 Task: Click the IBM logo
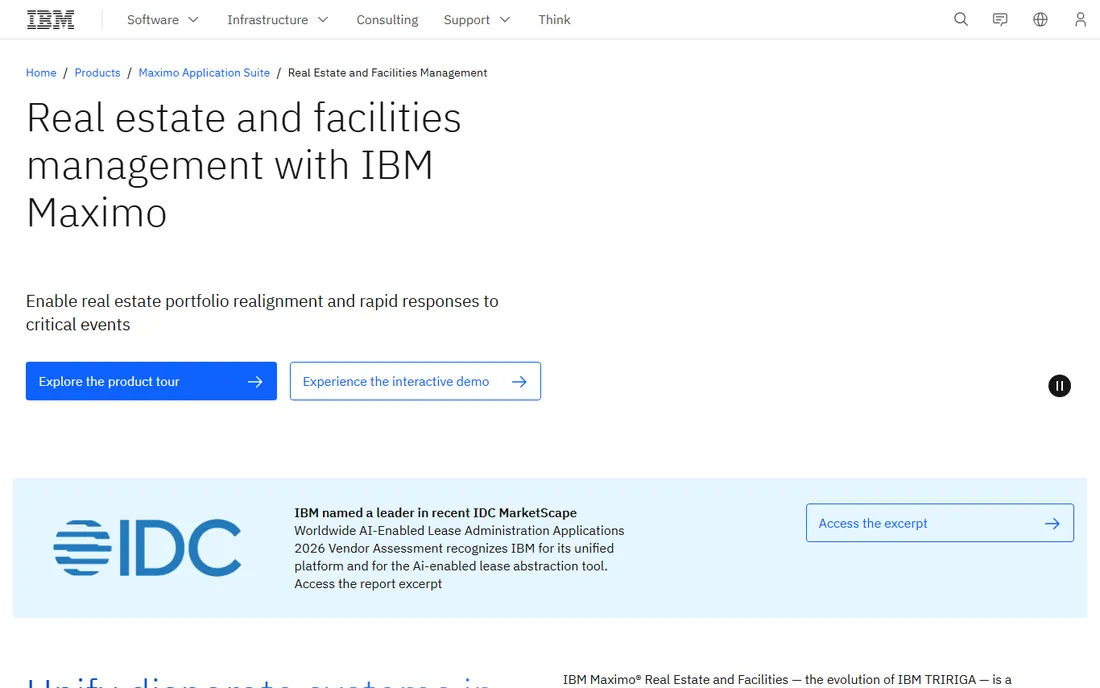[51, 20]
